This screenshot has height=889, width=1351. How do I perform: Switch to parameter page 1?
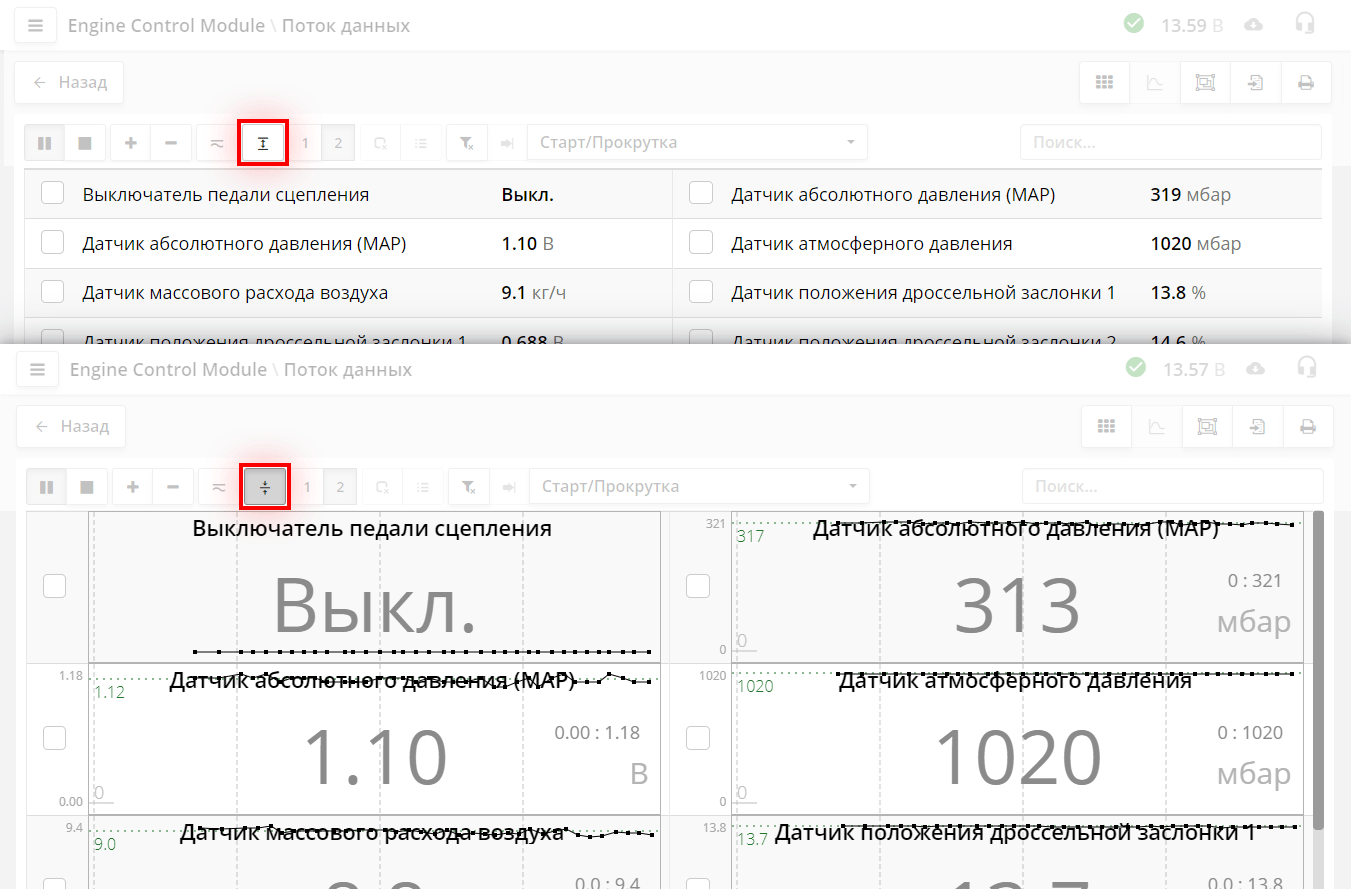point(304,142)
